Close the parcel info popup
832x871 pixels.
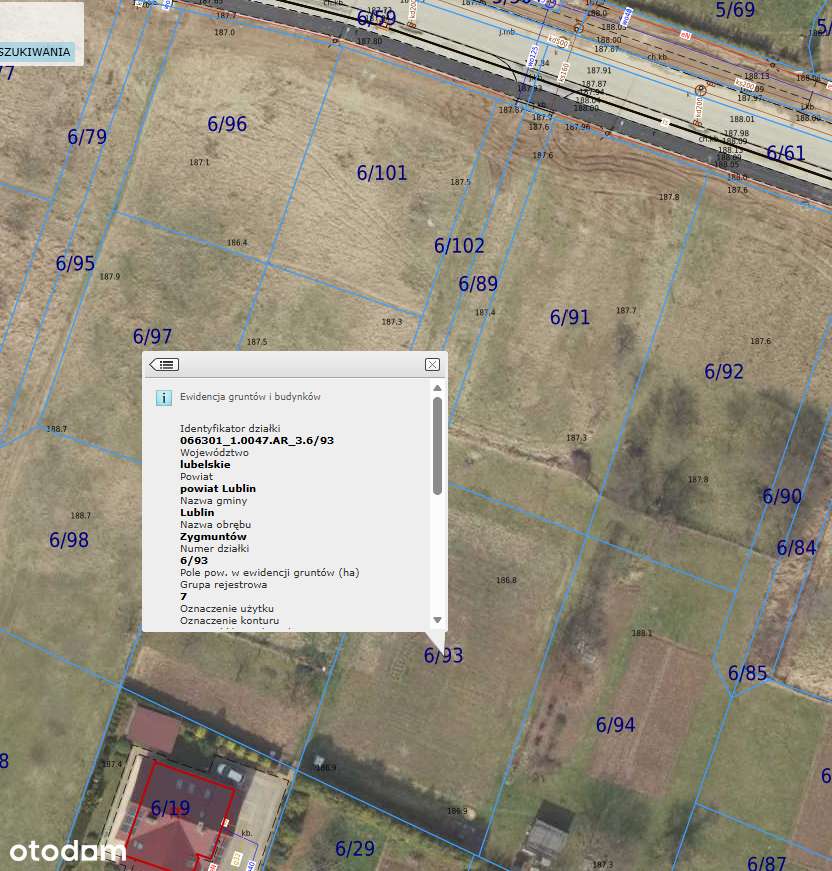(x=432, y=364)
